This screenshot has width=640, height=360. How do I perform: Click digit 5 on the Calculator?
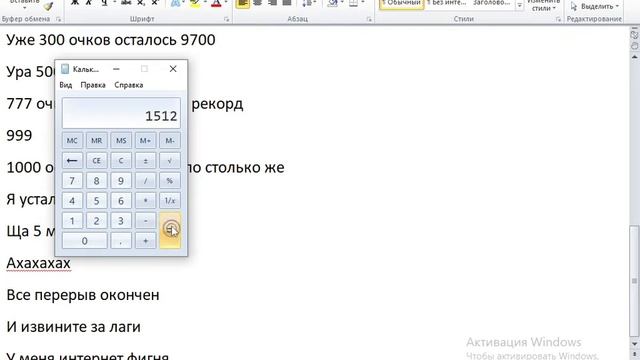point(96,201)
